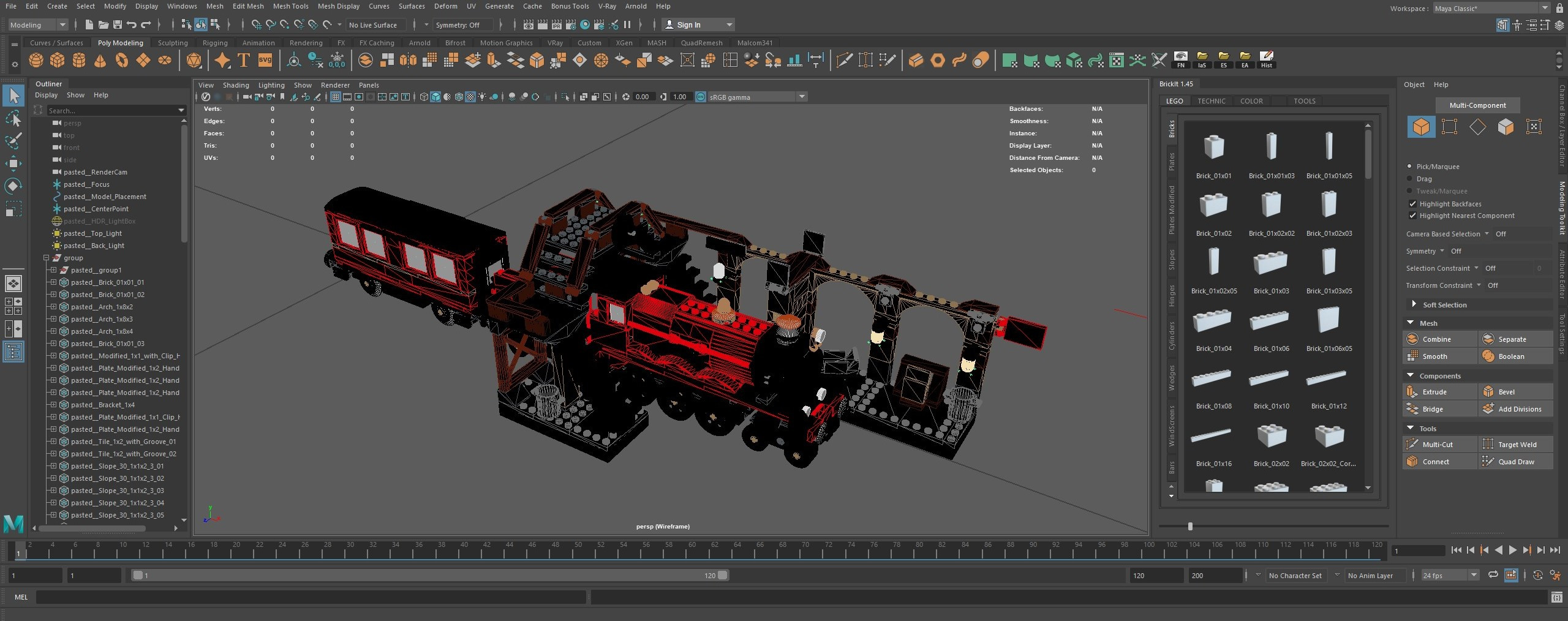Select Tweak/Marquee option
1568x621 pixels.
coord(1410,191)
